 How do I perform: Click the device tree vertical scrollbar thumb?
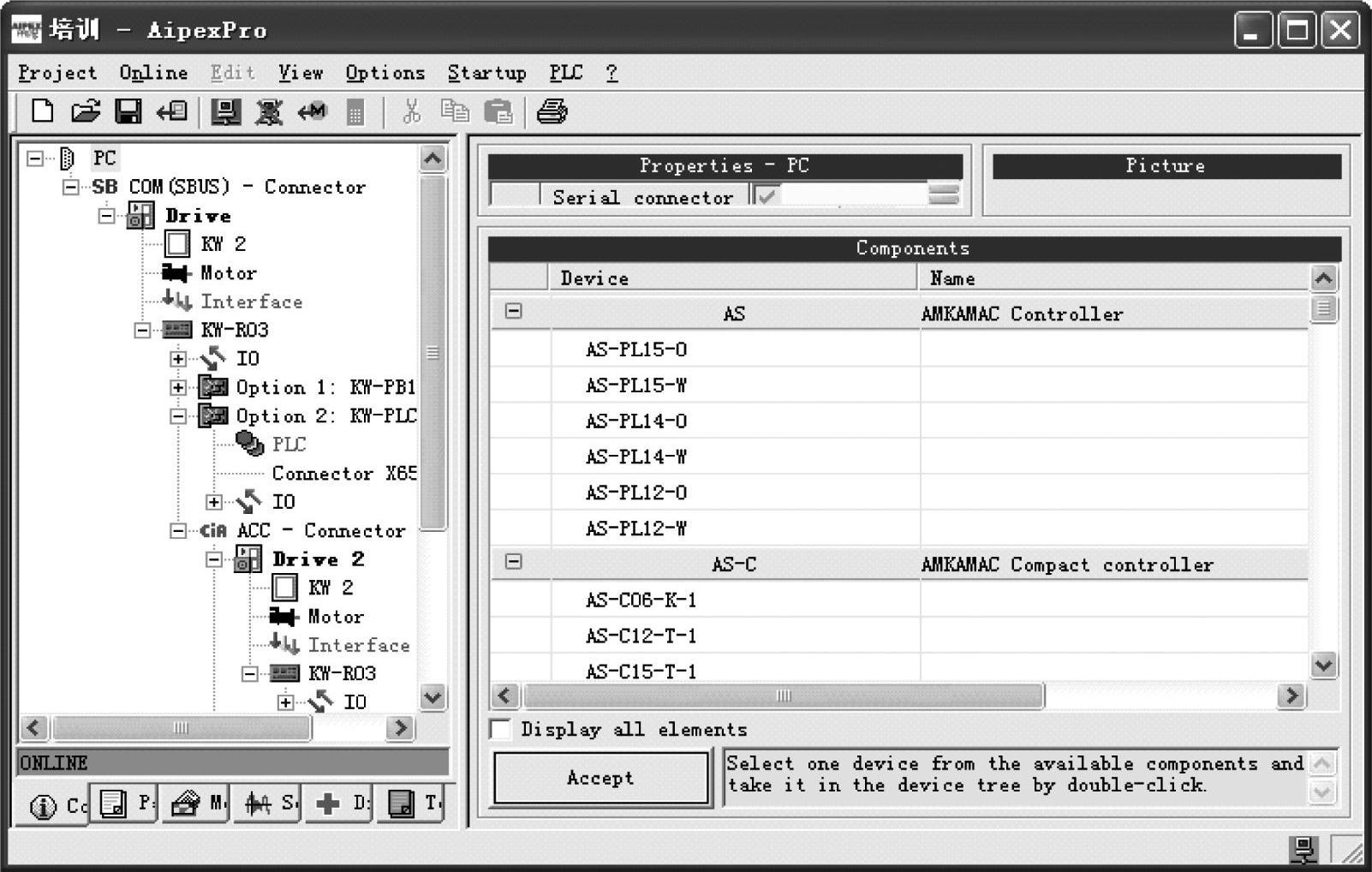pyautogui.click(x=433, y=352)
